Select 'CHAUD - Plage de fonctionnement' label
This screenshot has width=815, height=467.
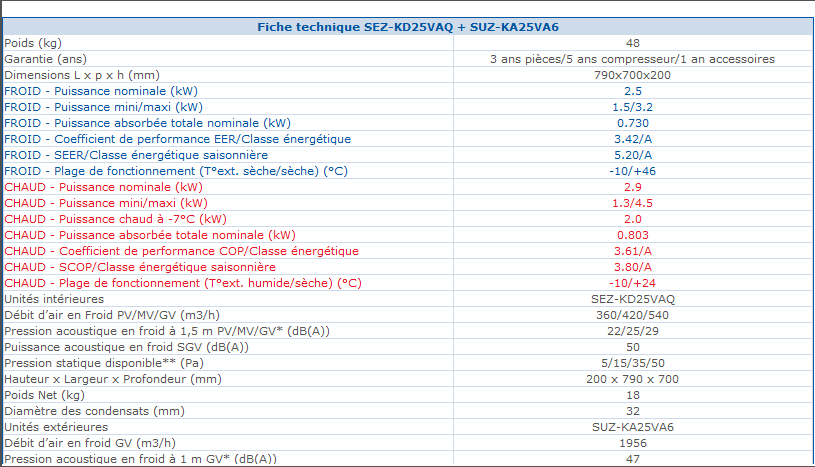182,283
